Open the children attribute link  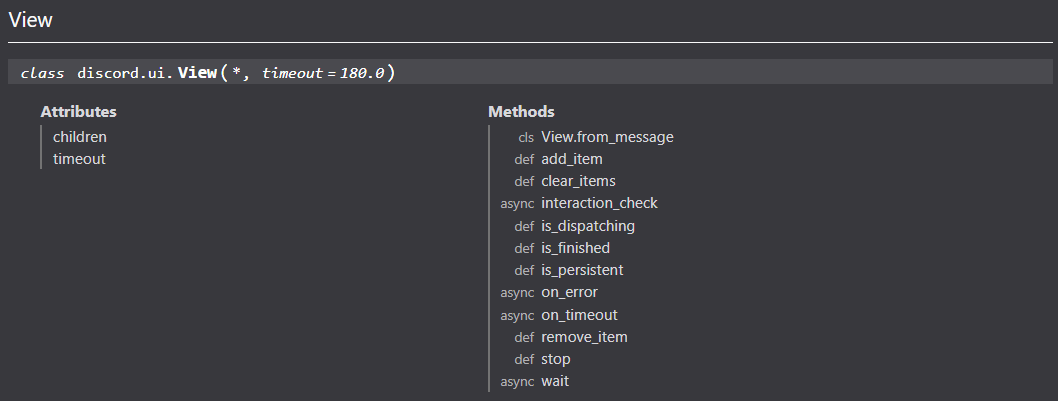80,137
